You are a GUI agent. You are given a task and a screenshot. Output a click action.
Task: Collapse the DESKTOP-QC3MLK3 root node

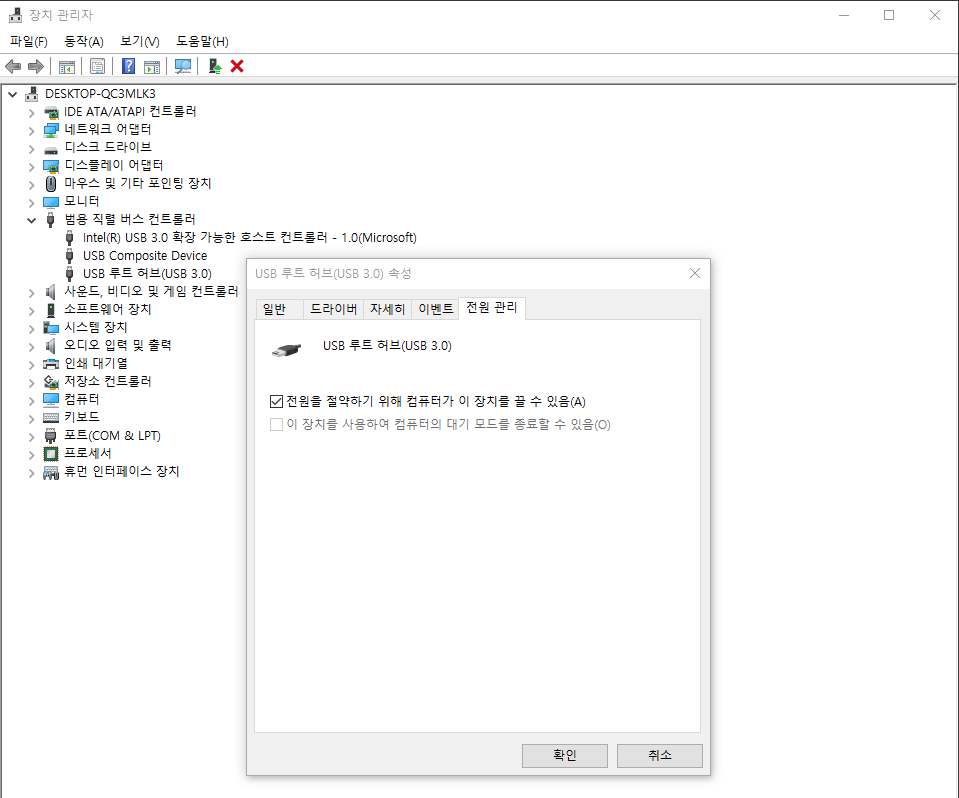12,94
